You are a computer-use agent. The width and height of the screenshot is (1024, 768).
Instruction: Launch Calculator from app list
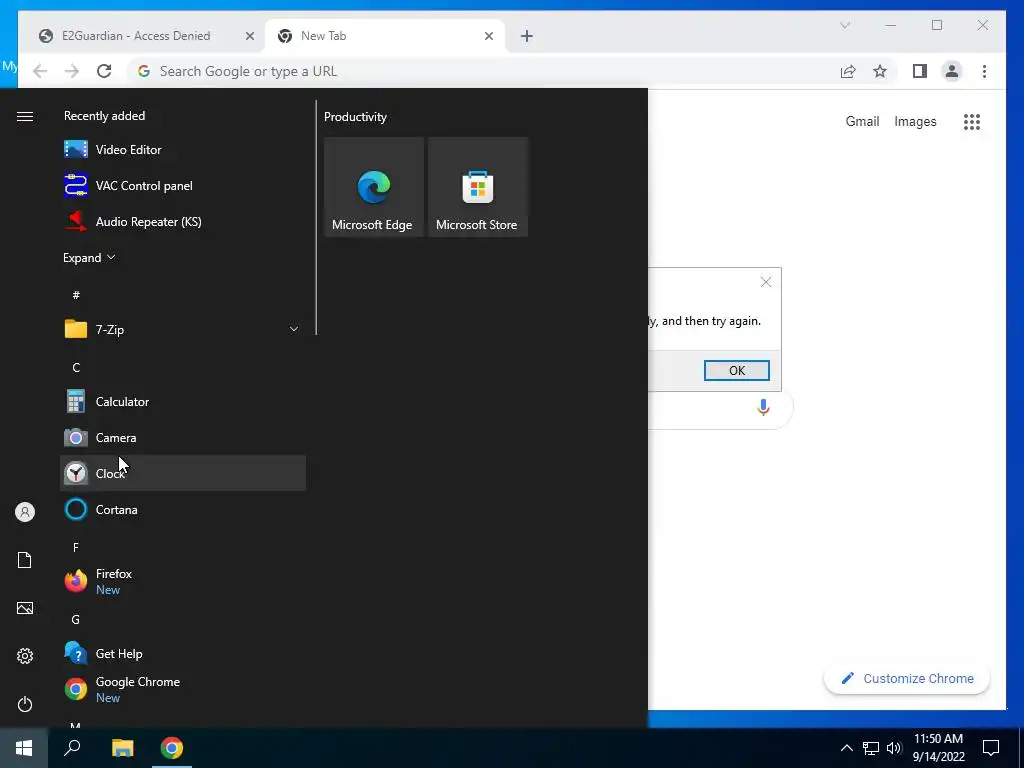pos(183,402)
